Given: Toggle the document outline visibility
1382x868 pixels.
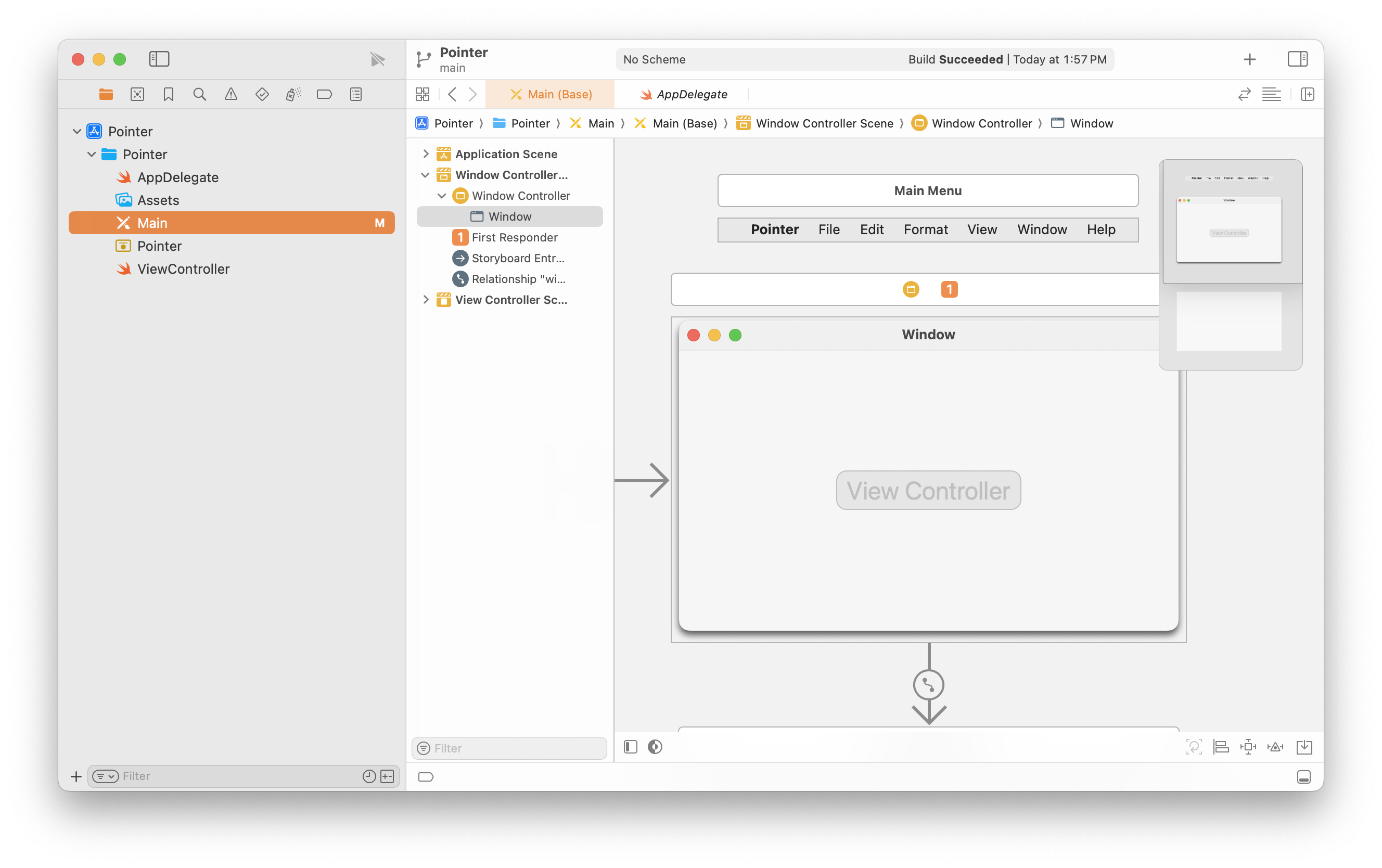Looking at the screenshot, I should click(630, 747).
